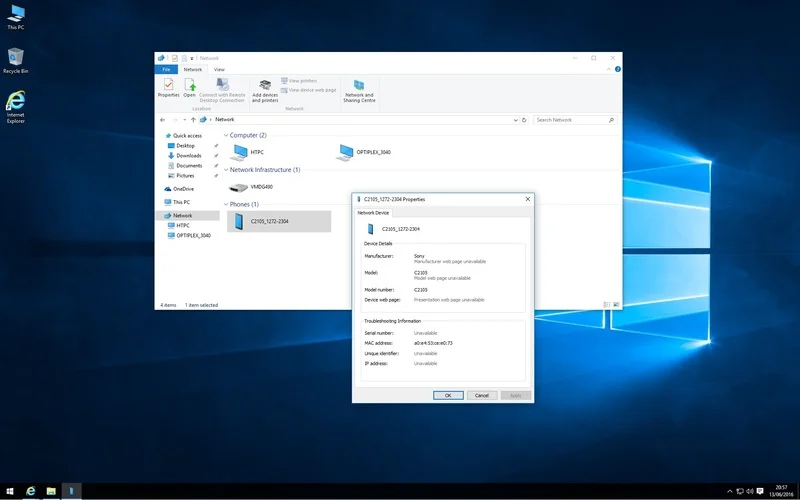This screenshot has height=500, width=800.
Task: Open the address bar history dropdown
Action: coord(515,120)
